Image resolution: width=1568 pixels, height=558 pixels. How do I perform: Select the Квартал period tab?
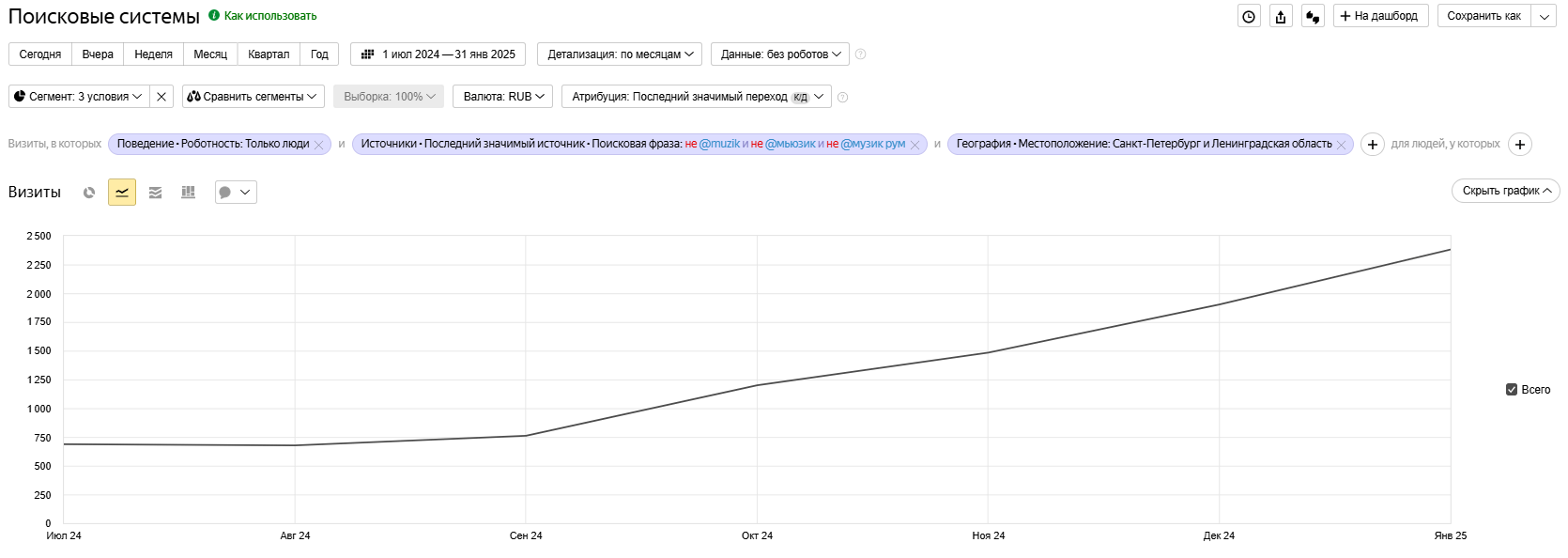[268, 54]
